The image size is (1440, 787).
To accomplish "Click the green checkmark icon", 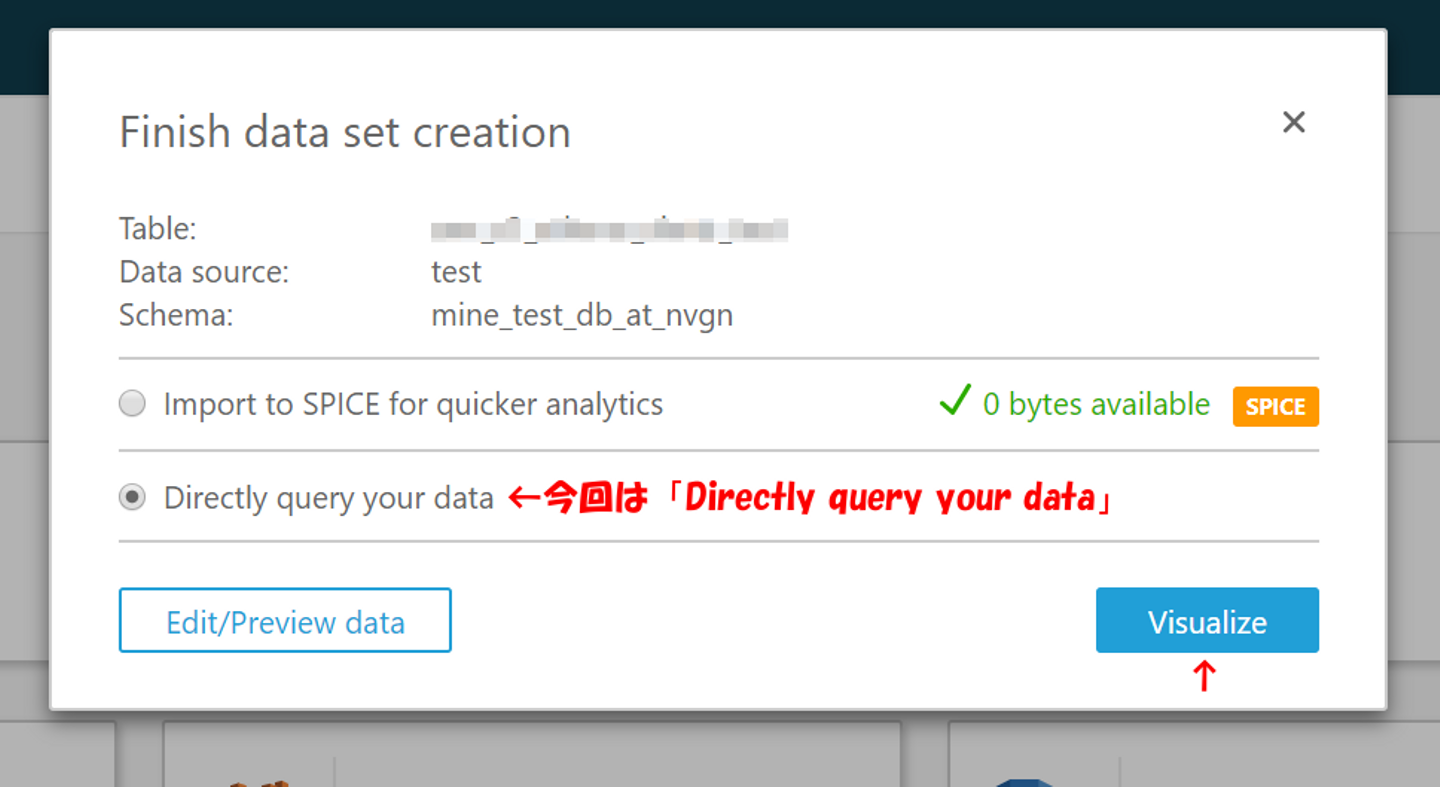I will [x=955, y=402].
